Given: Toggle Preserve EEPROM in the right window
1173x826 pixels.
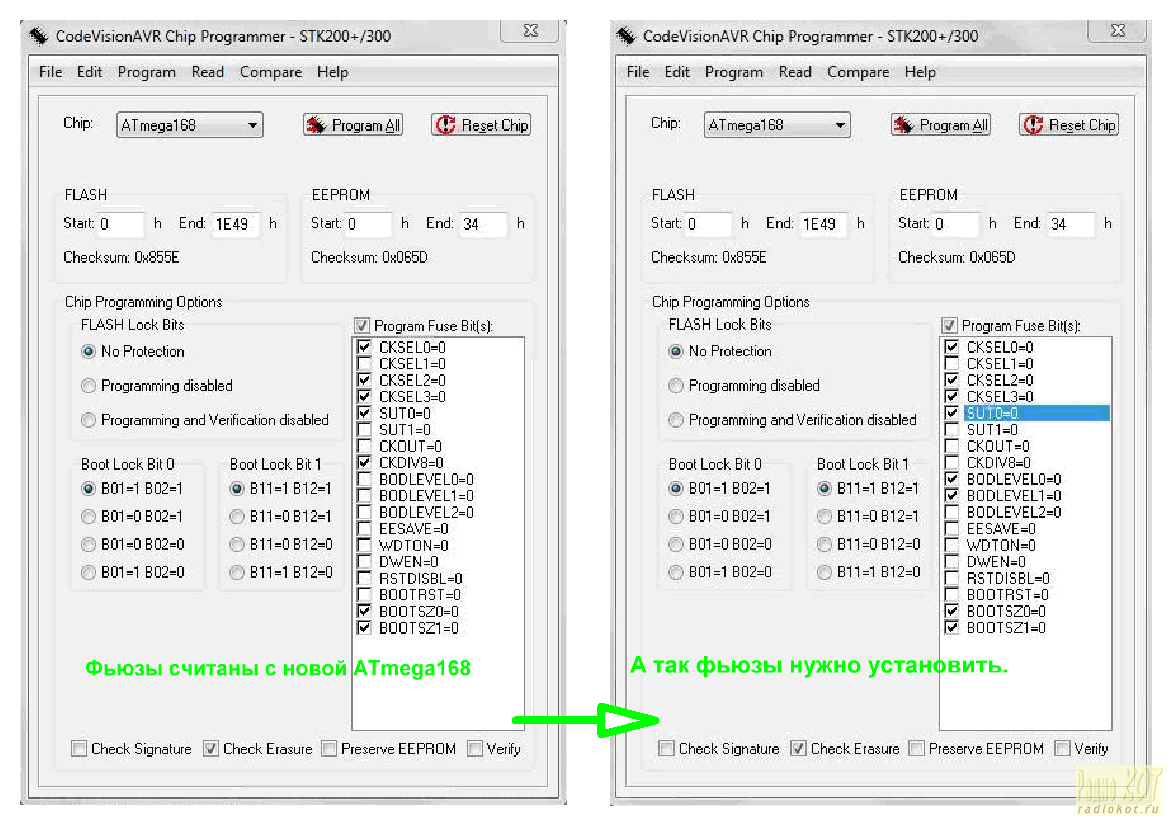Looking at the screenshot, I should point(916,748).
